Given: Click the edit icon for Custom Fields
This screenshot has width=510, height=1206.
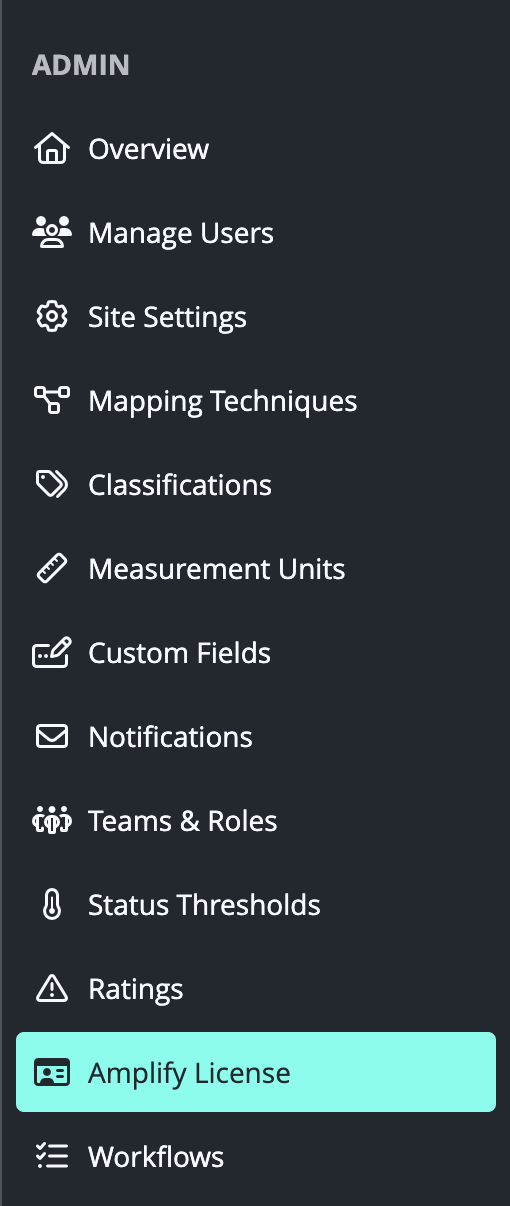Looking at the screenshot, I should 51,653.
